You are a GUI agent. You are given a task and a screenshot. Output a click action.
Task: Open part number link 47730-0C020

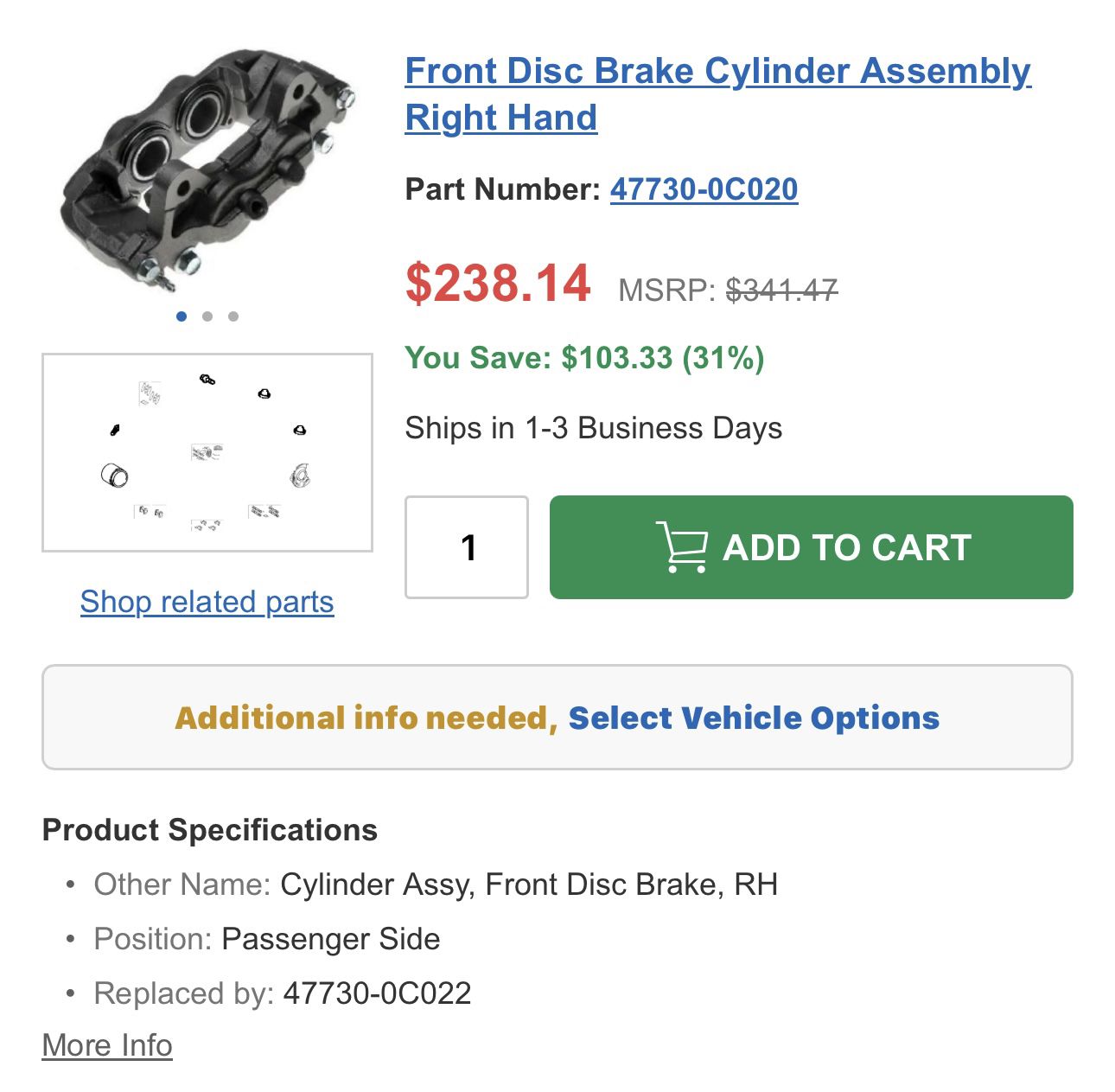coord(704,189)
